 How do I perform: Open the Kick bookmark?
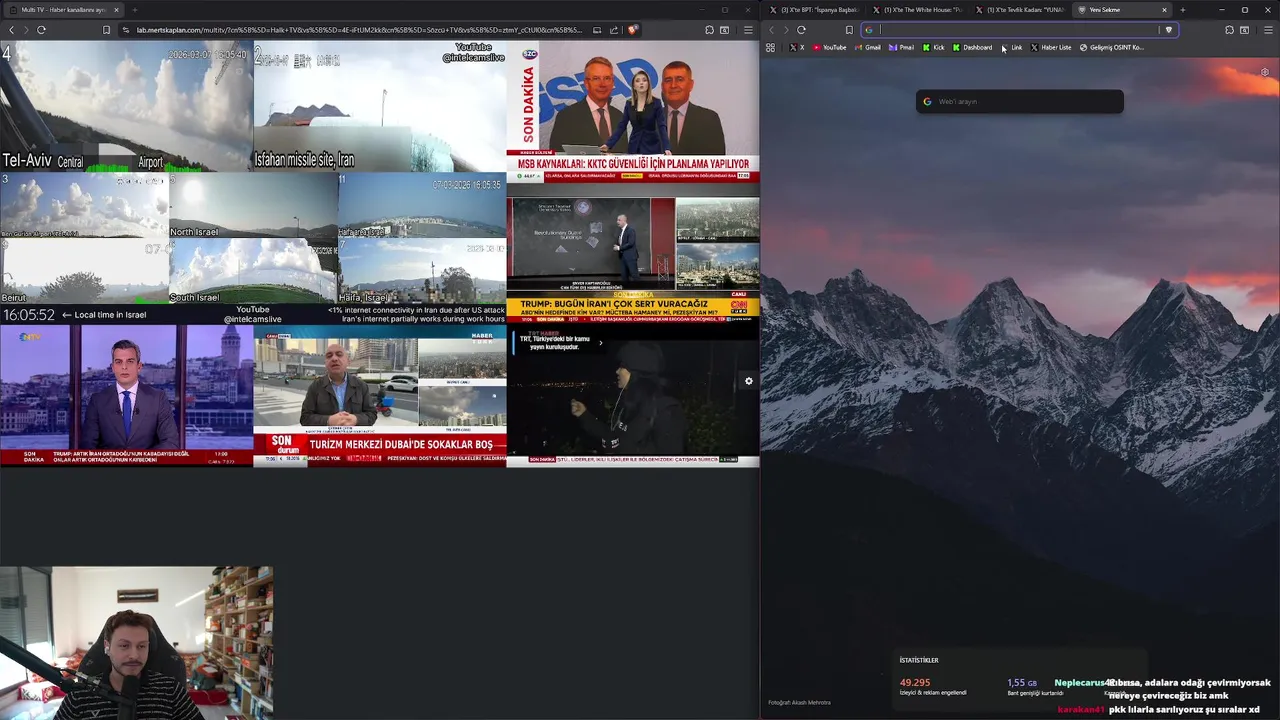click(933, 47)
